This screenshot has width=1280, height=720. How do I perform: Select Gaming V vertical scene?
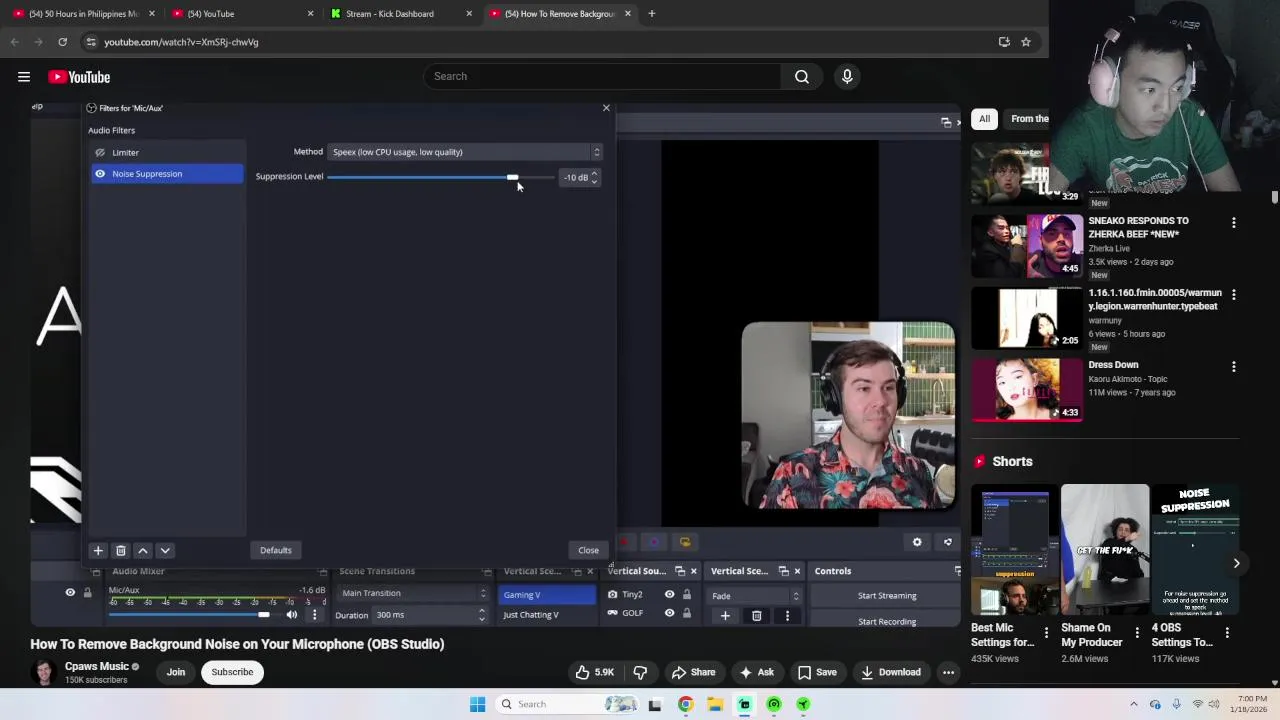click(x=546, y=595)
